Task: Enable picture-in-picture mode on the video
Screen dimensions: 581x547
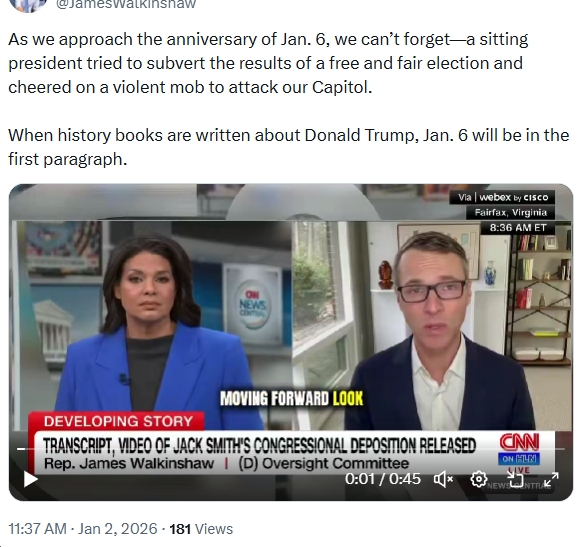Action: (515, 479)
